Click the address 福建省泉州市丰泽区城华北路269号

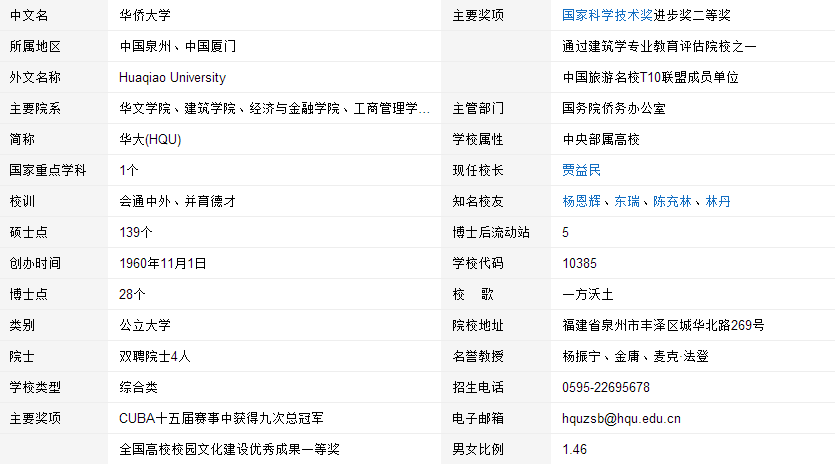pos(664,325)
